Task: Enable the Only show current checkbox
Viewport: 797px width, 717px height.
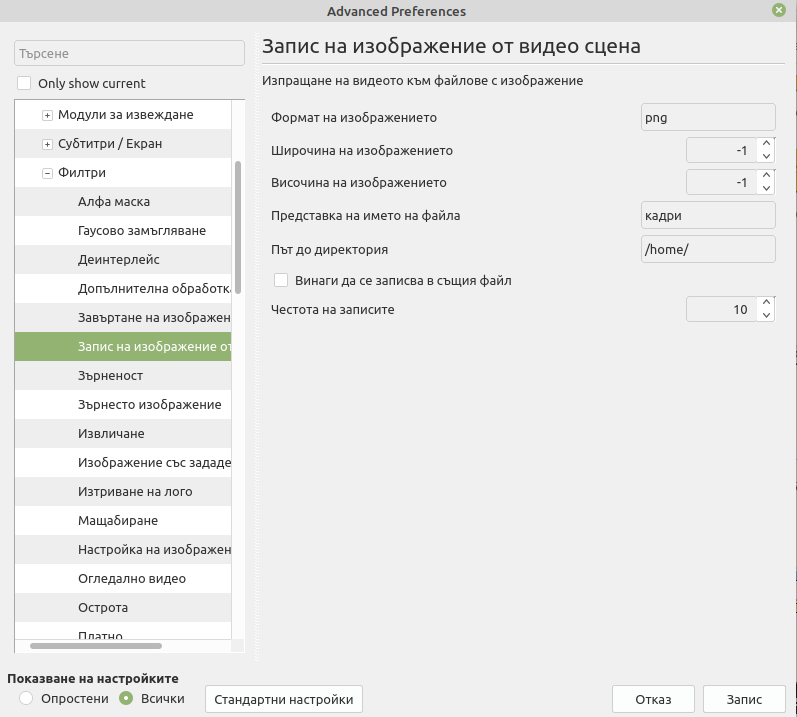Action: point(24,83)
